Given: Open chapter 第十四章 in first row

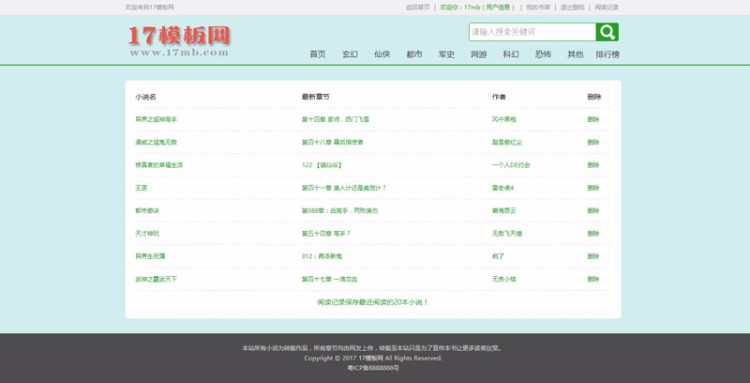Looking at the screenshot, I should pos(335,119).
